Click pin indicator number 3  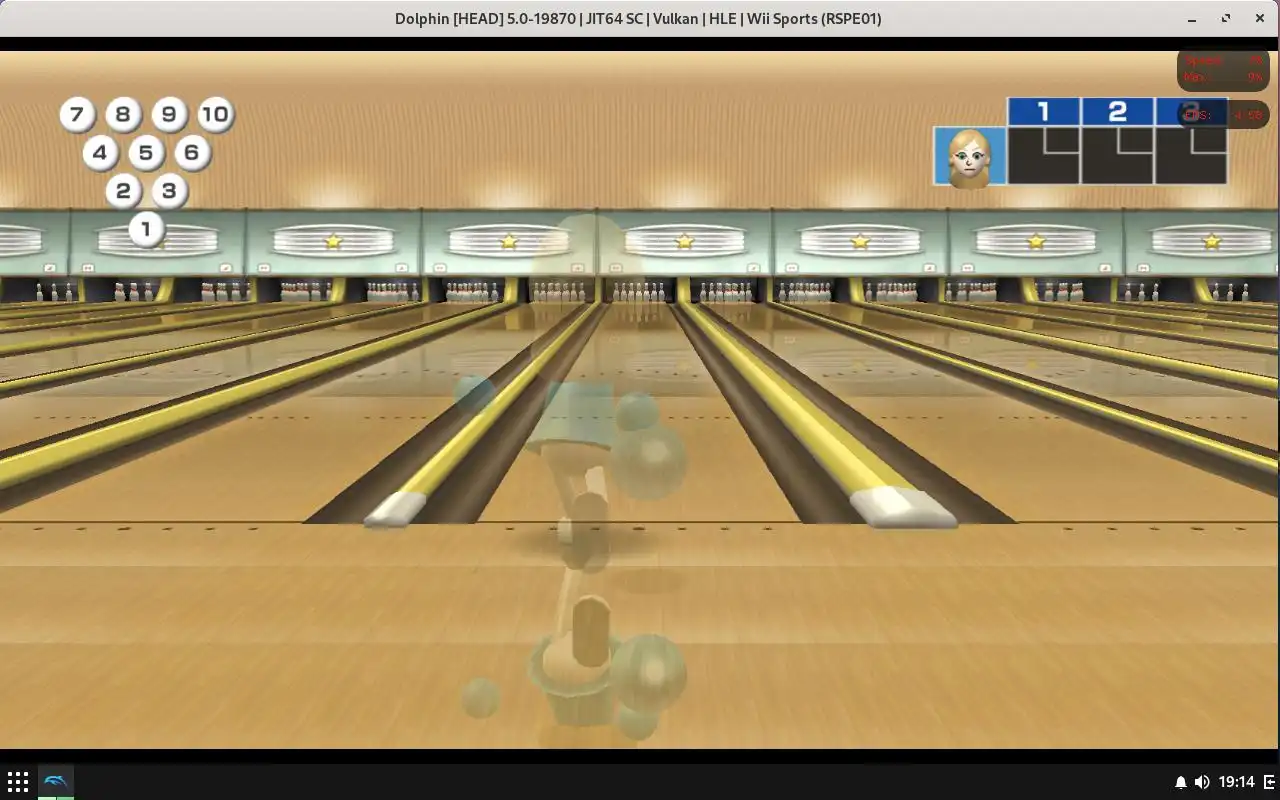tap(169, 190)
